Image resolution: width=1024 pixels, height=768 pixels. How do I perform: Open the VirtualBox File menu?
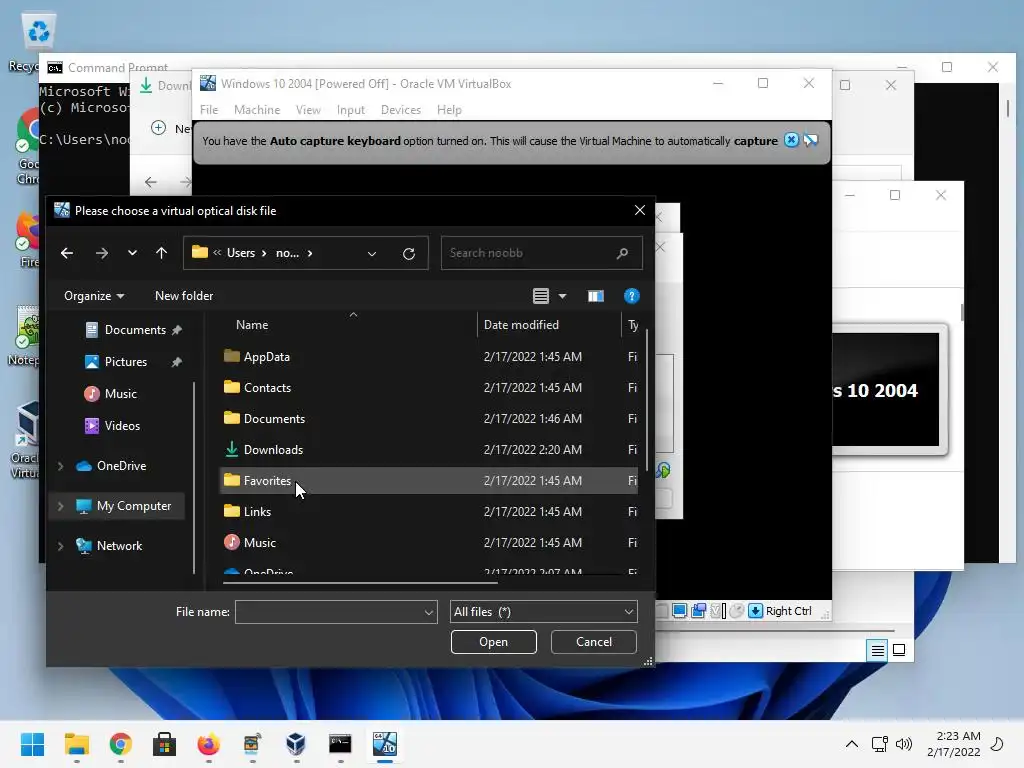point(209,110)
